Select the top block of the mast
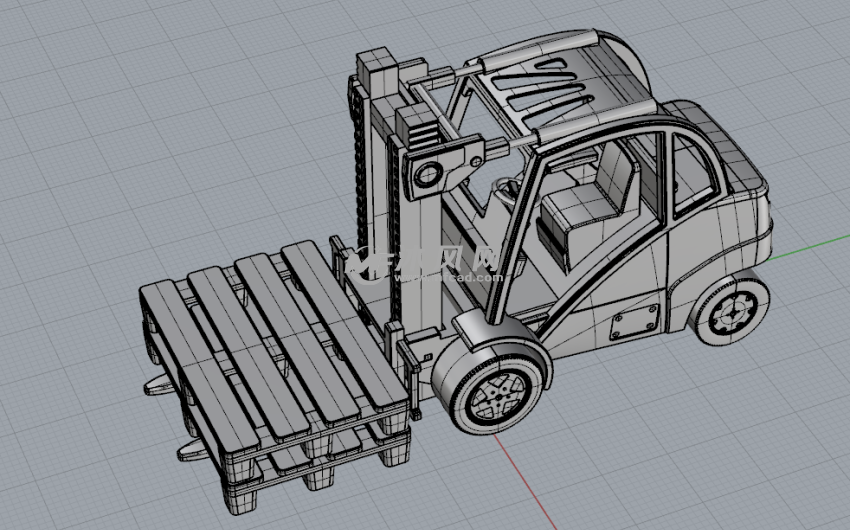 (377, 68)
